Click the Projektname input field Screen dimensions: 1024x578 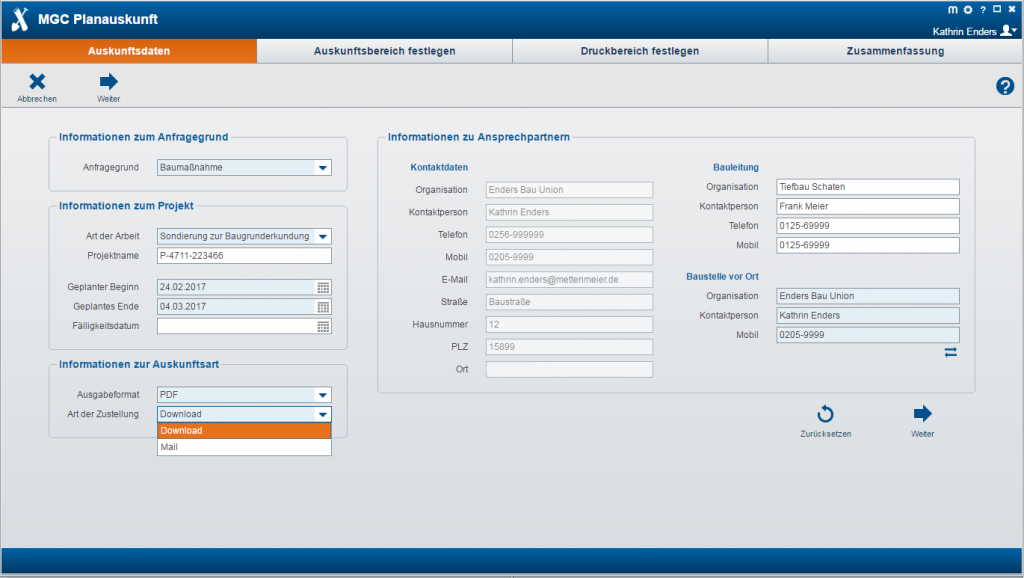point(244,256)
